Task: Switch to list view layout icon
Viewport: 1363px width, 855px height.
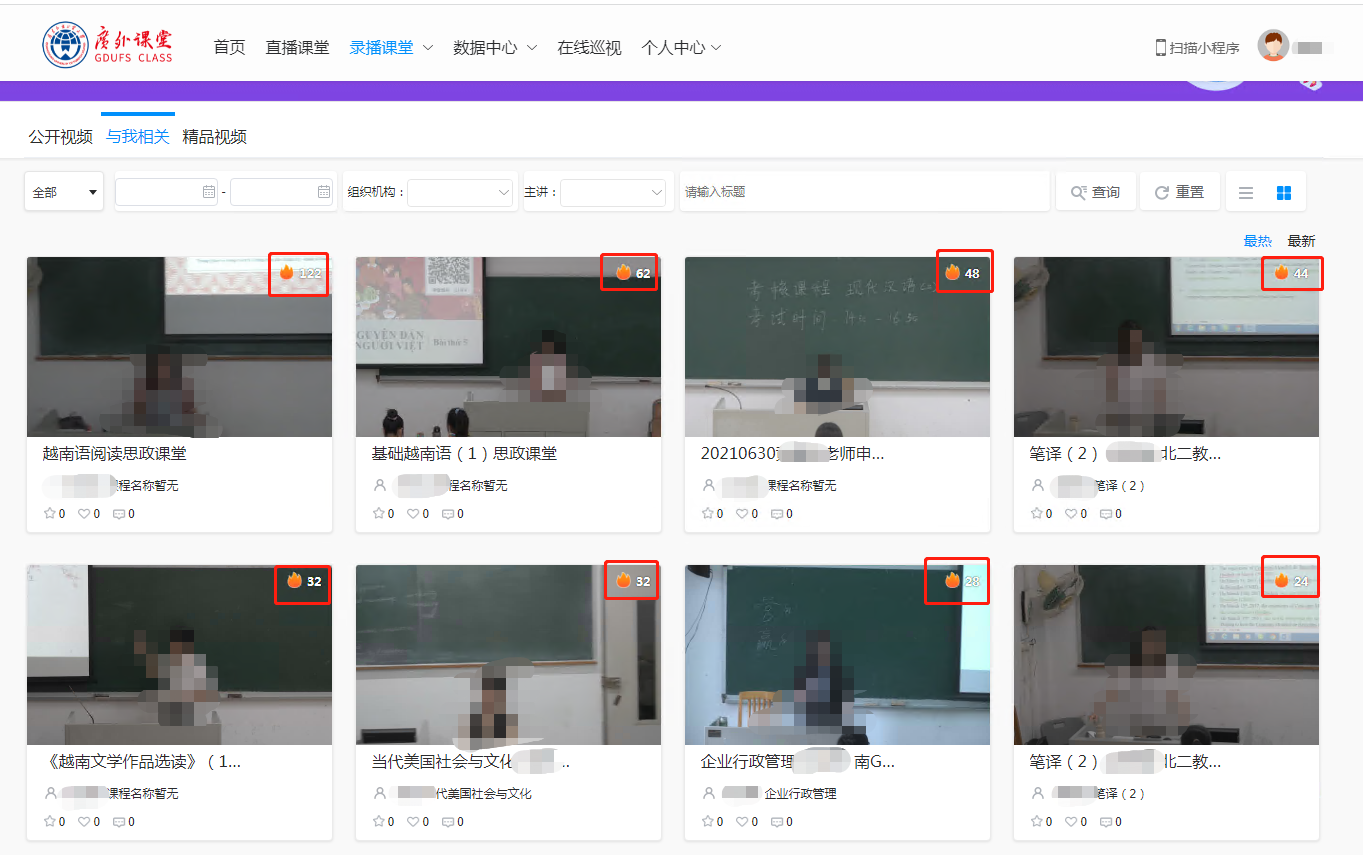Action: pyautogui.click(x=1246, y=193)
